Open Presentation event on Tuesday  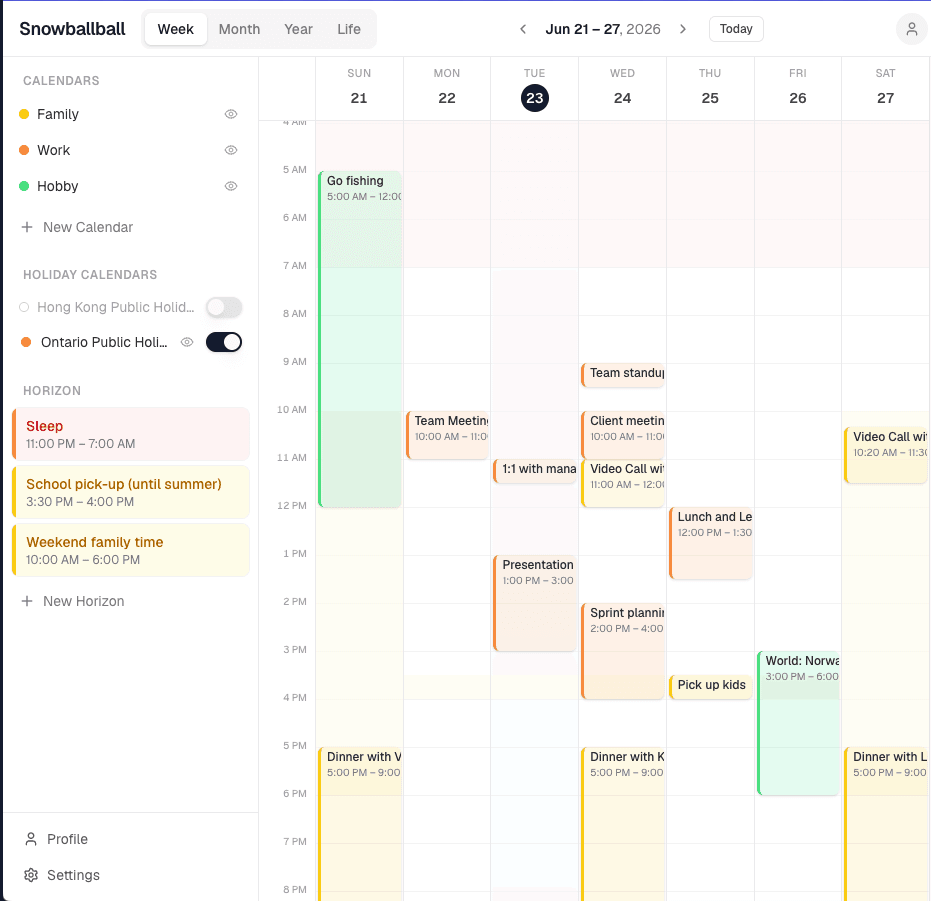point(535,603)
